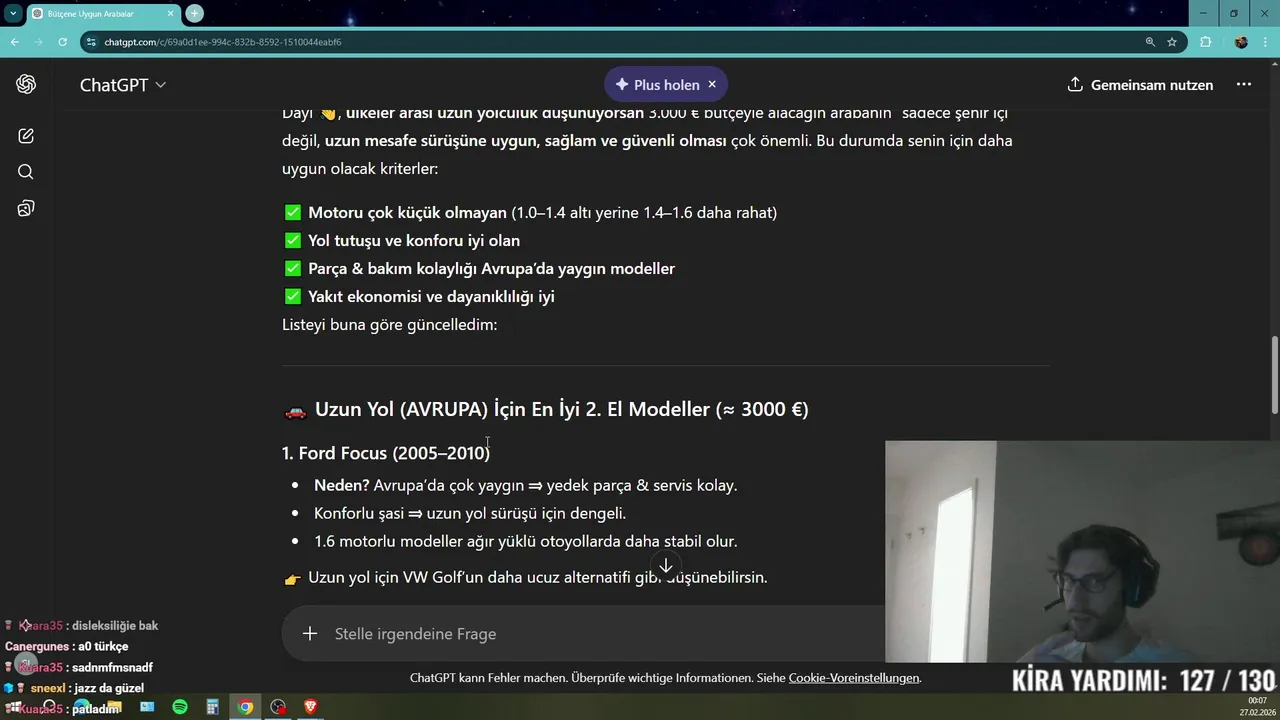The height and width of the screenshot is (720, 1280).
Task: Open chat search in the left sidebar
Action: 26,172
